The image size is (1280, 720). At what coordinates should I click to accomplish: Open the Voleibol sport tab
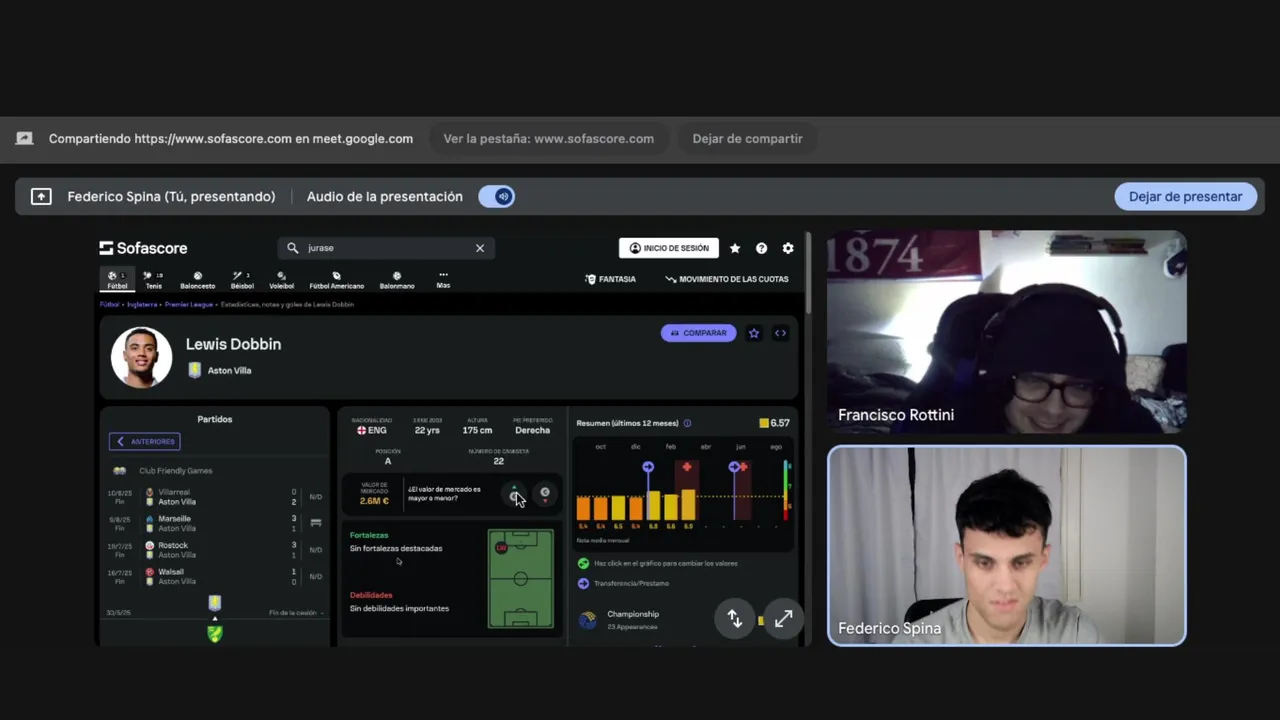[281, 280]
